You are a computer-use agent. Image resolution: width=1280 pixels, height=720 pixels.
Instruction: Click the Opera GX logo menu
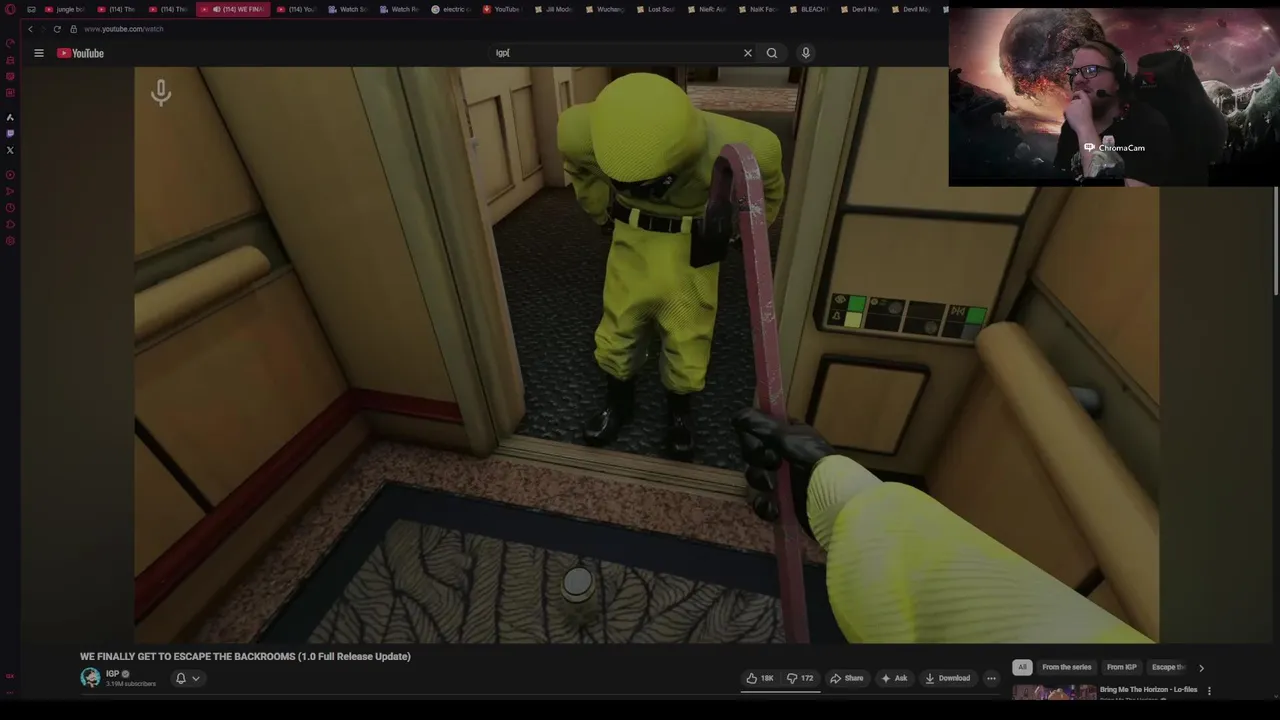[10, 9]
